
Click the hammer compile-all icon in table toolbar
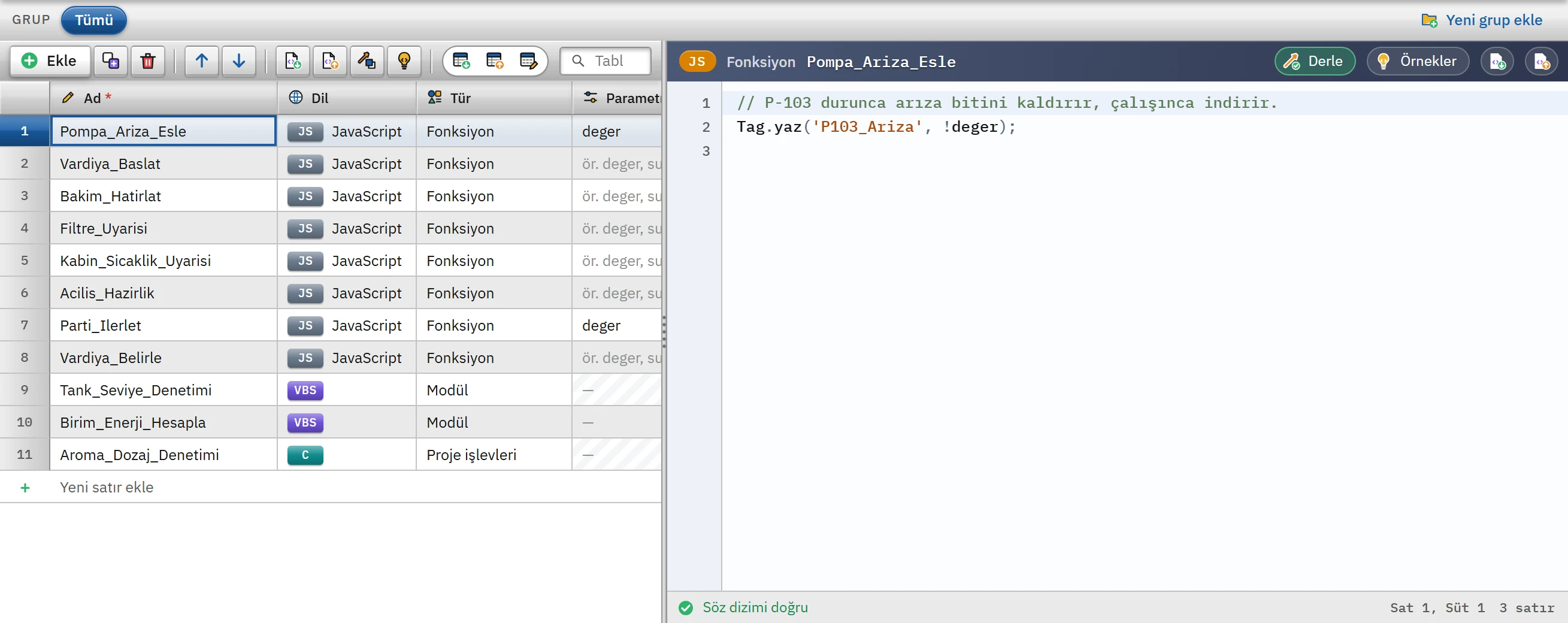tap(367, 61)
